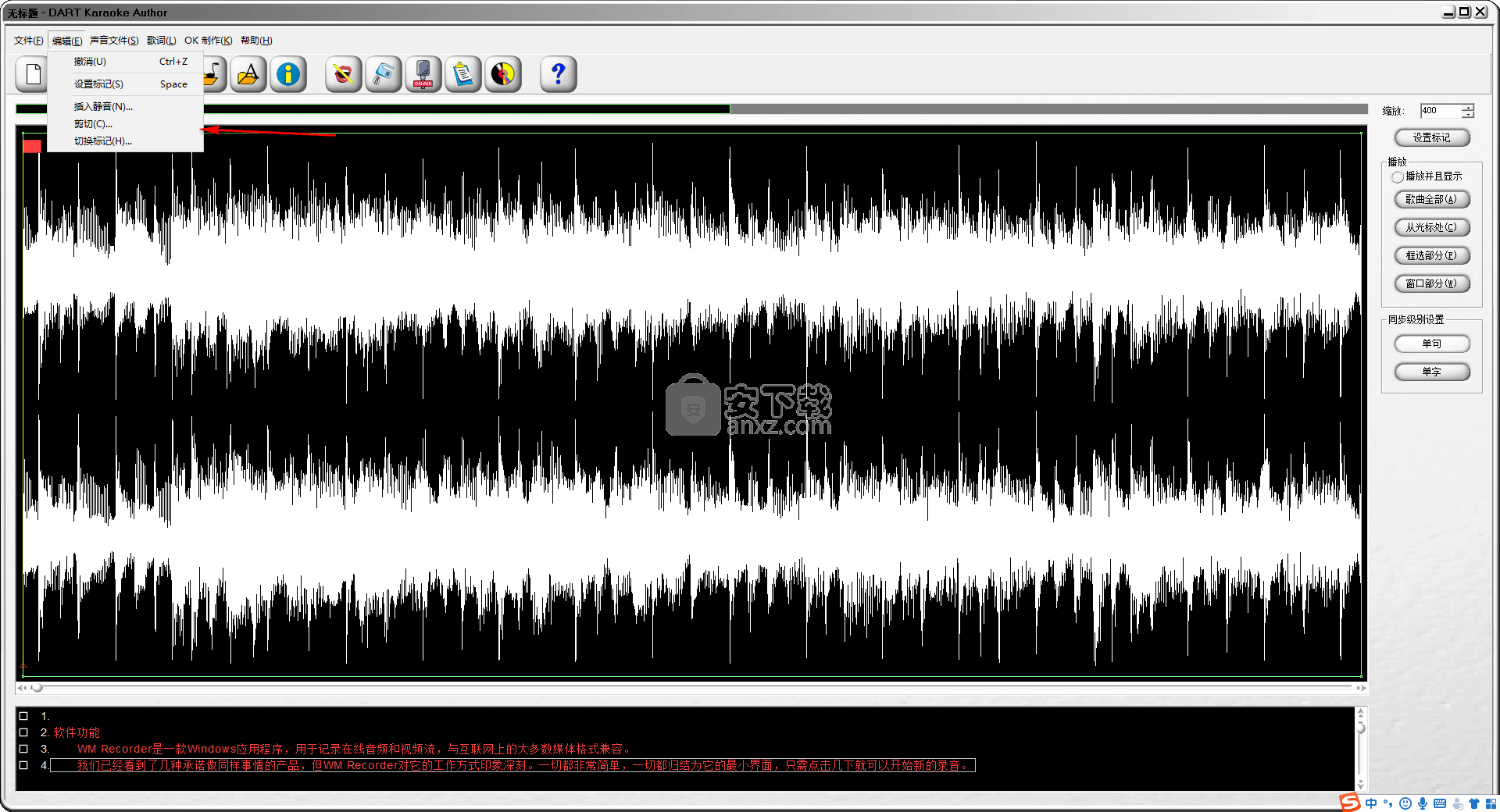The image size is (1500, 812).
Task: Click the Sogou S input method logo
Action: pos(1350,803)
